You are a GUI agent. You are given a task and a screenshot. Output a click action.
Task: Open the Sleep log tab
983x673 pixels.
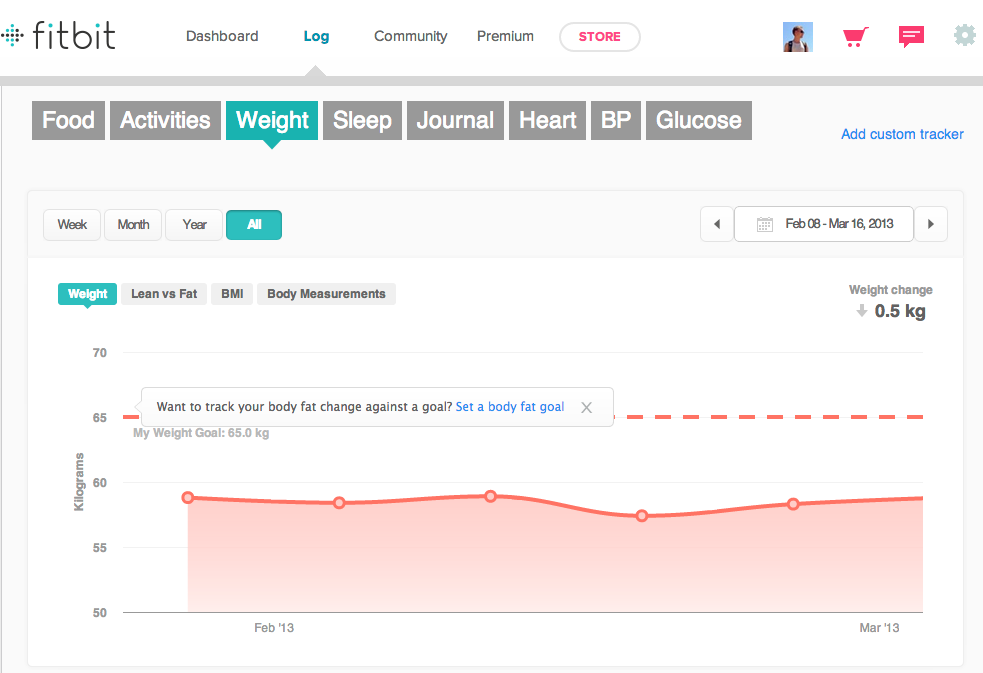pos(362,121)
